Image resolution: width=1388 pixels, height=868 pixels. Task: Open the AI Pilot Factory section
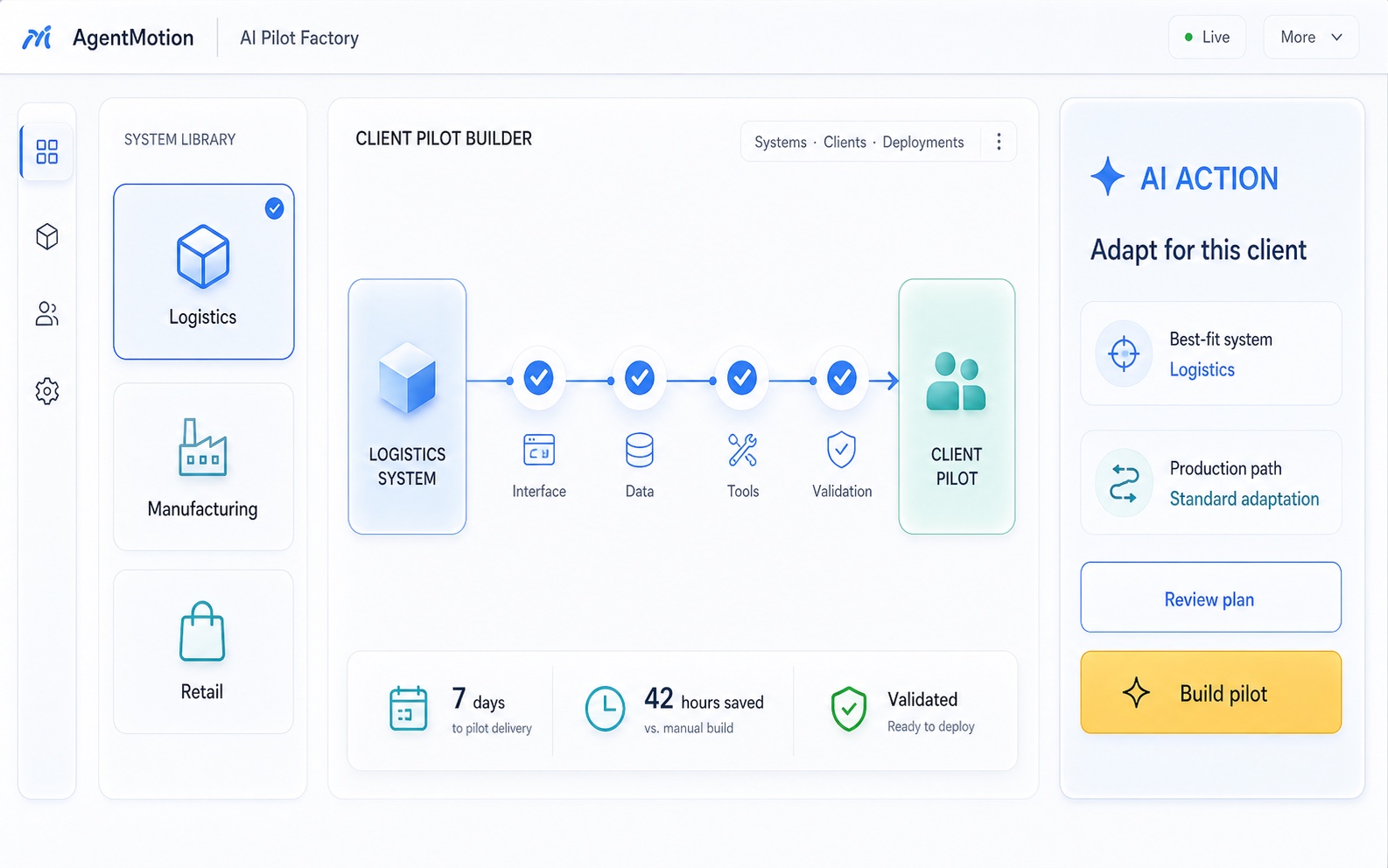coord(299,38)
